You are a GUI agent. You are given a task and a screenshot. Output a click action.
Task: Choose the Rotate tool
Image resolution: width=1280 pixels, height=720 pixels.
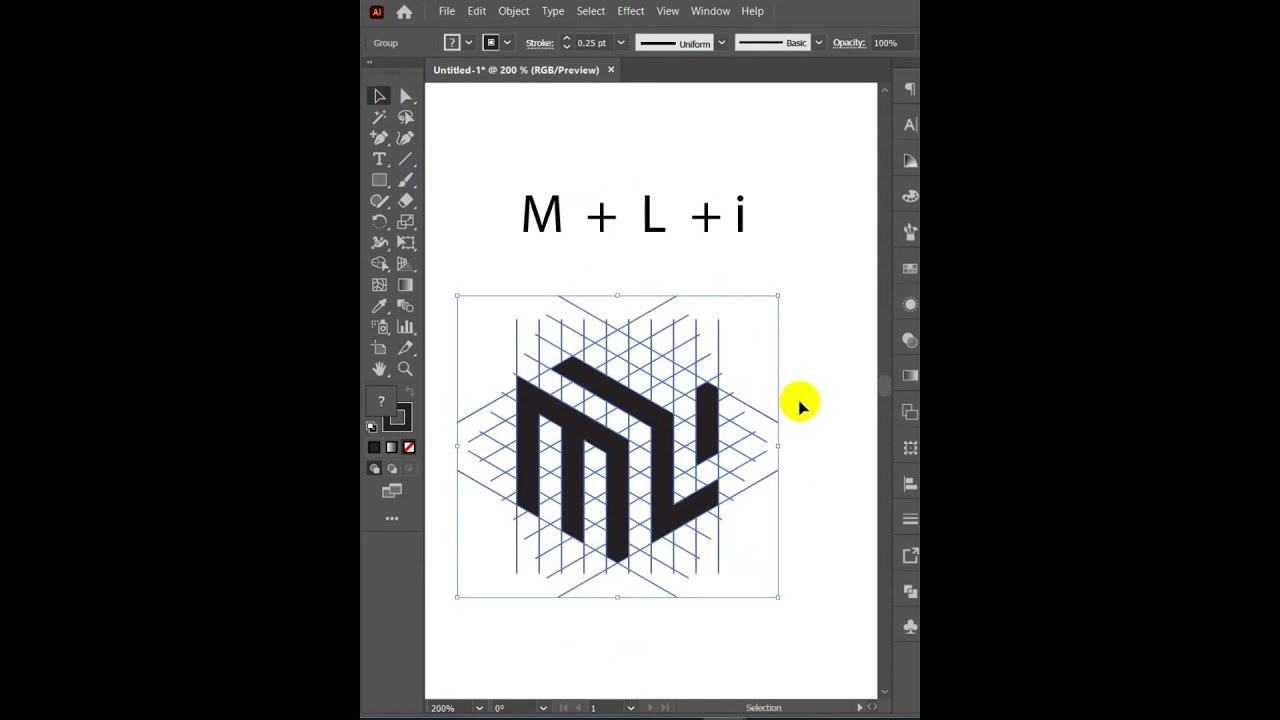point(379,222)
